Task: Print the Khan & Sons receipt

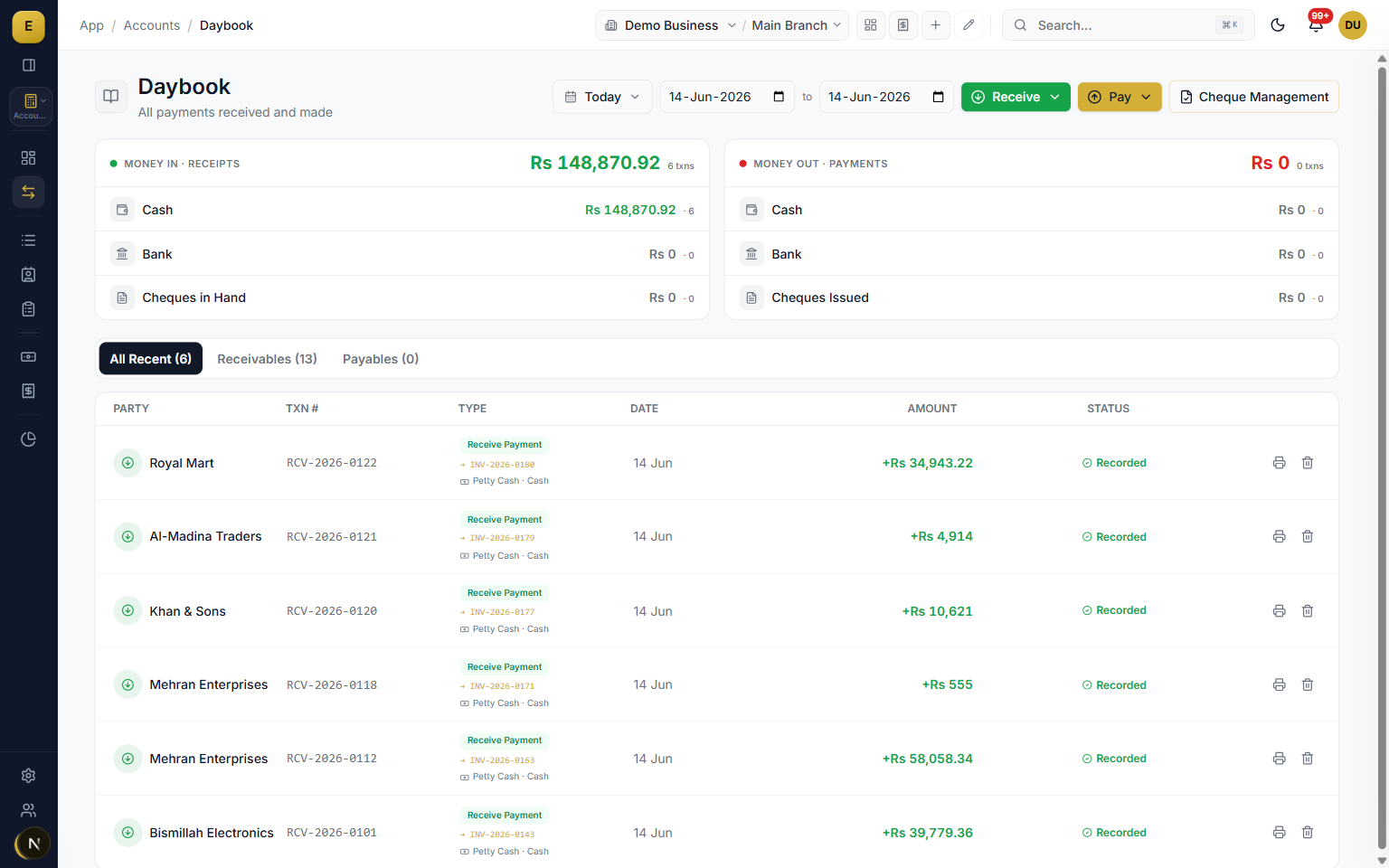Action: pos(1280,611)
